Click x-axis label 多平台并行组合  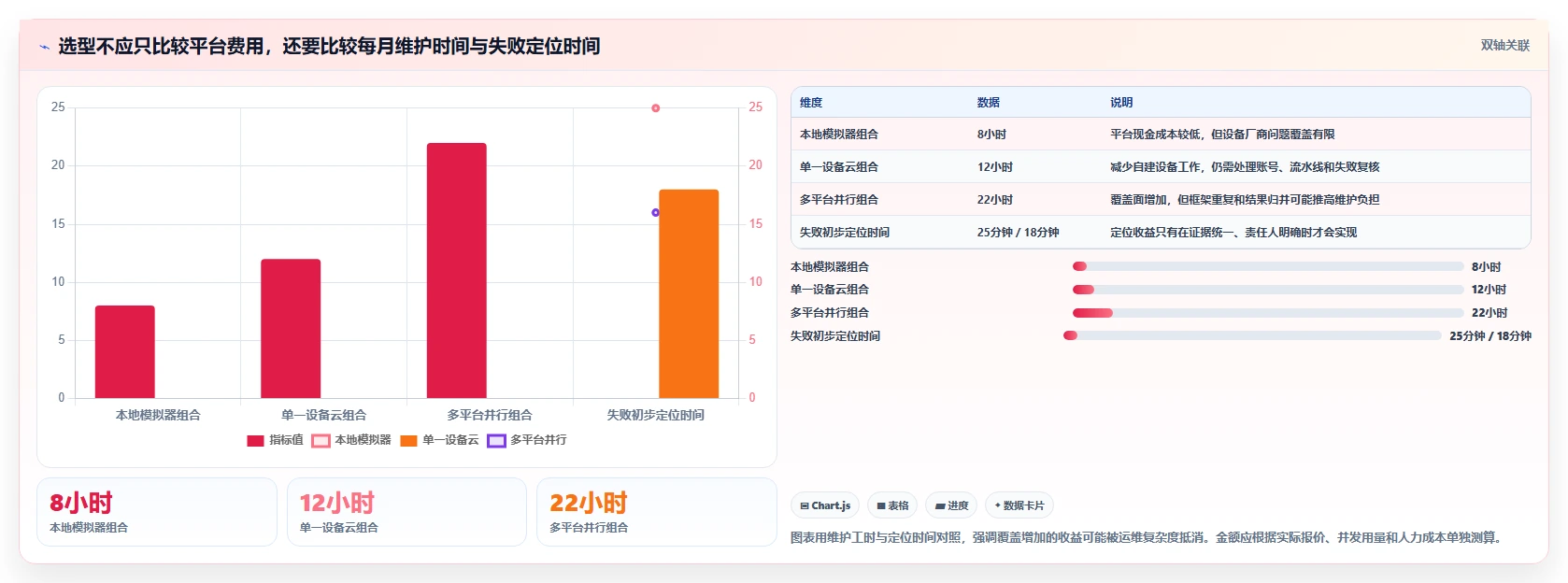coord(490,415)
